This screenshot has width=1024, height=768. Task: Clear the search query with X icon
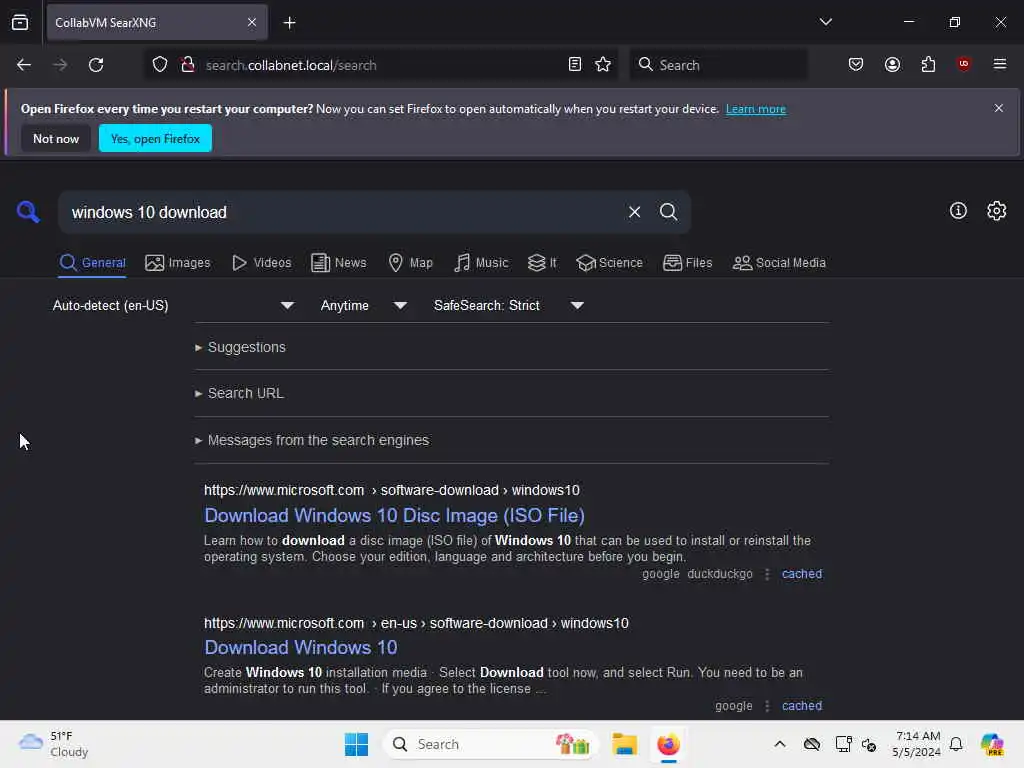coord(634,212)
